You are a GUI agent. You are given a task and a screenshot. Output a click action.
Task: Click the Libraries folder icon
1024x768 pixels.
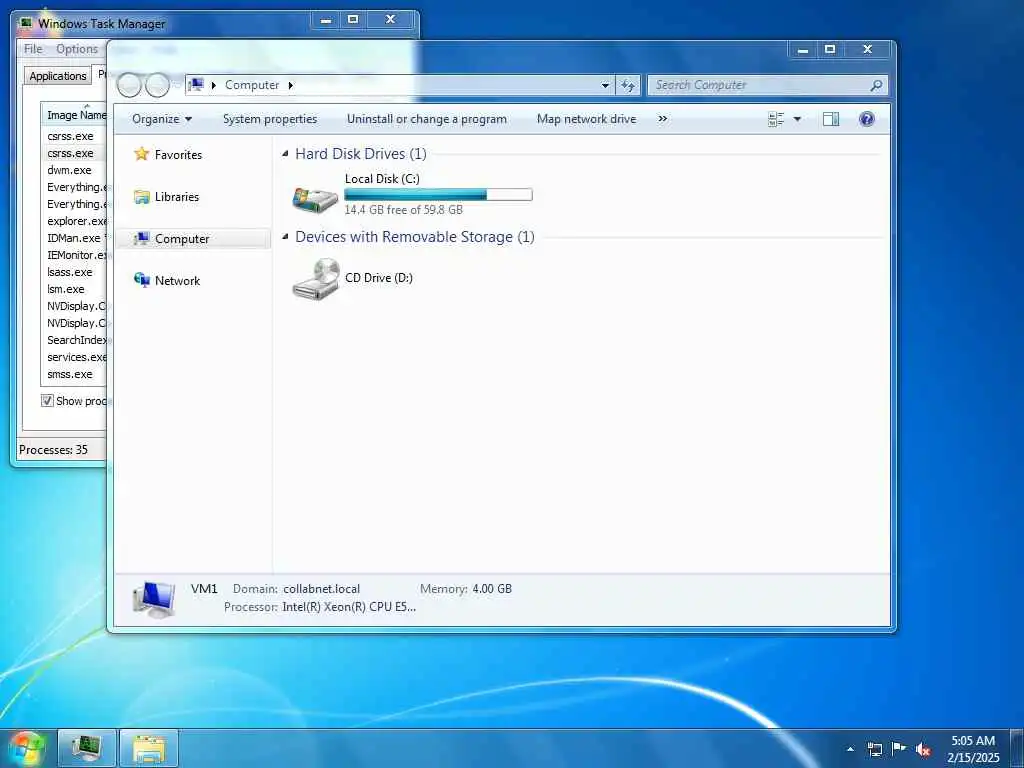coord(142,197)
